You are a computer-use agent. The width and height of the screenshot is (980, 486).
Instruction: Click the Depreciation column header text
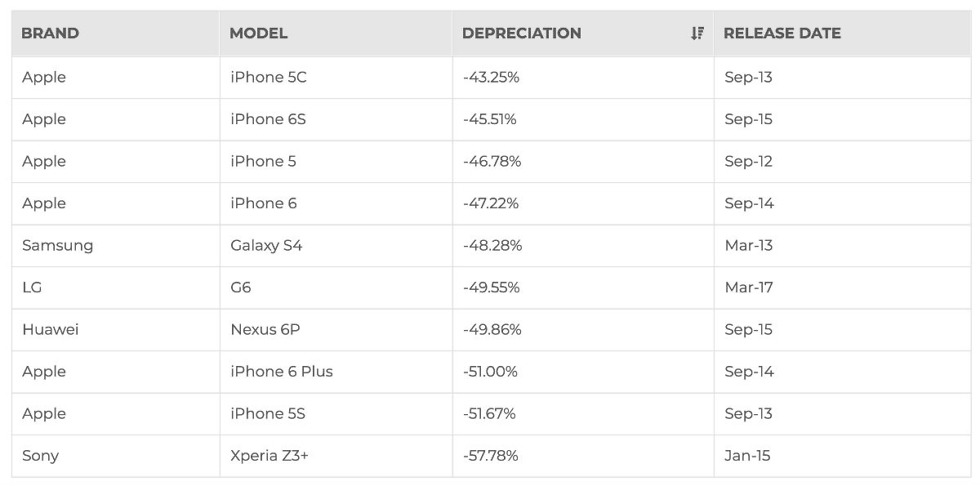point(521,33)
